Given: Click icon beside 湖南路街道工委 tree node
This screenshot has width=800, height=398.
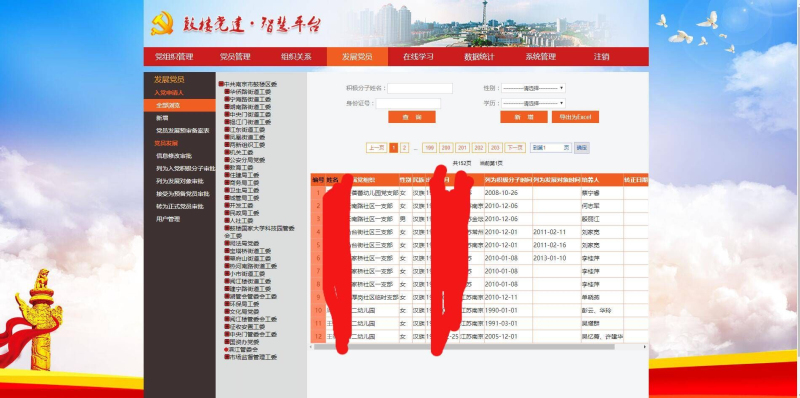Looking at the screenshot, I should pos(227,107).
